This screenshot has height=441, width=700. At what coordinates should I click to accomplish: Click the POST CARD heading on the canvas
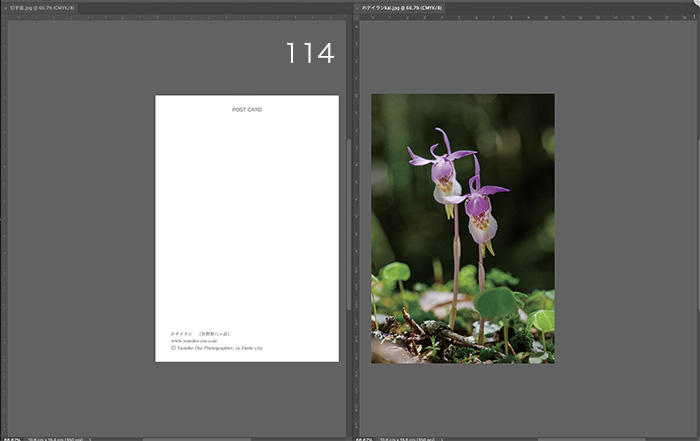(247, 109)
